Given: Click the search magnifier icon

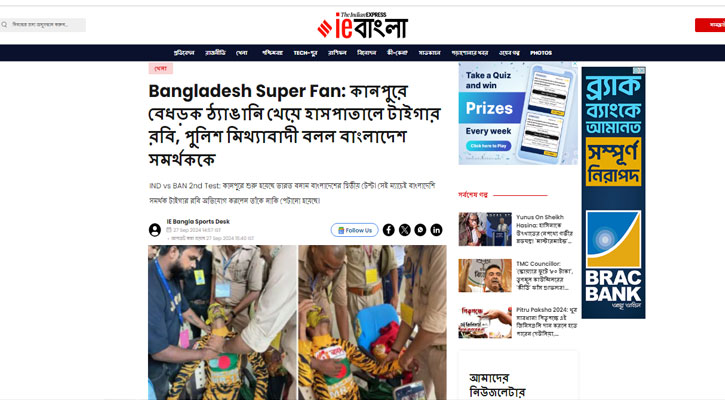Looking at the screenshot, I should 4,25.
